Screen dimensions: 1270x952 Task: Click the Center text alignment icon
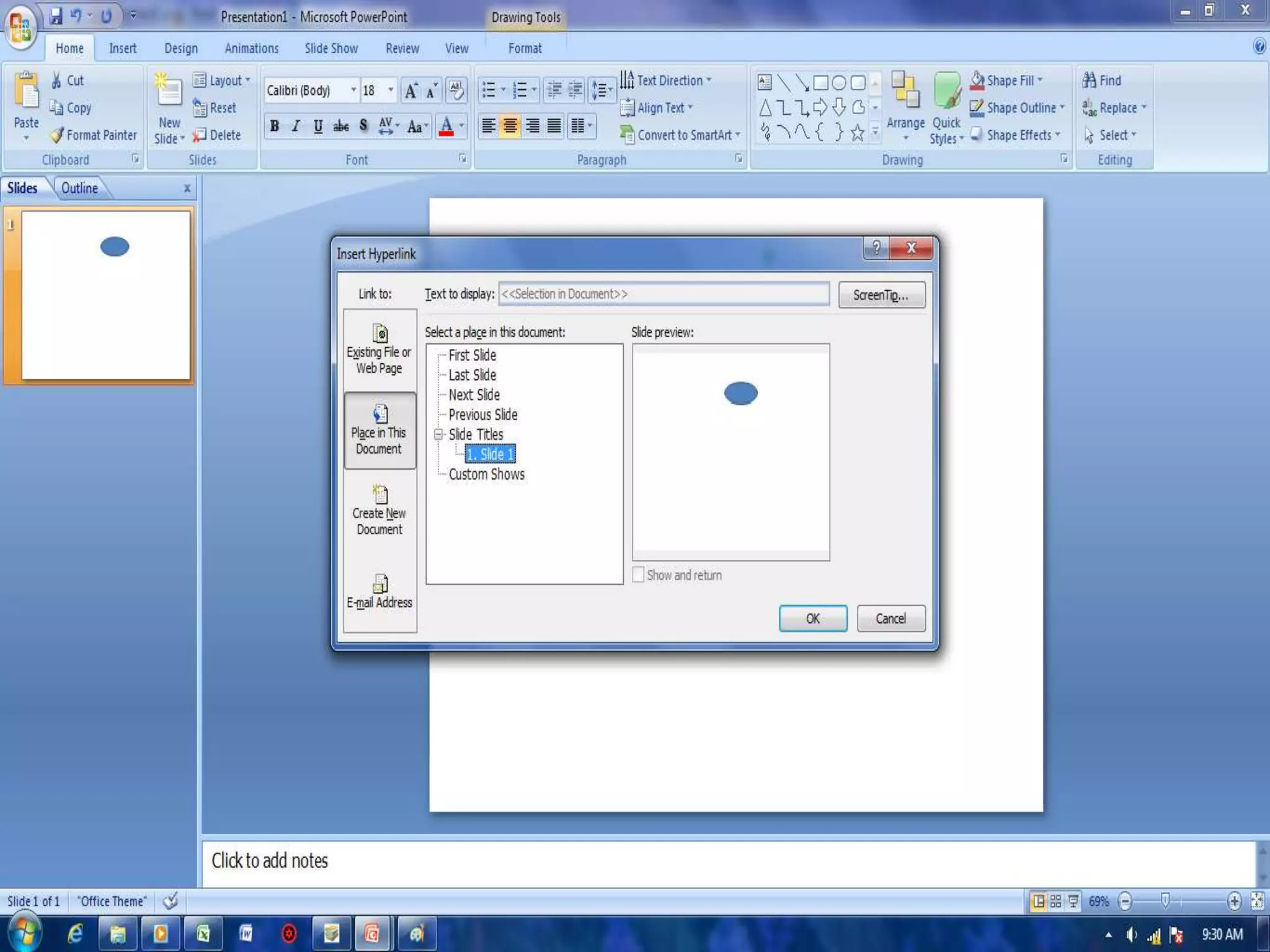510,126
